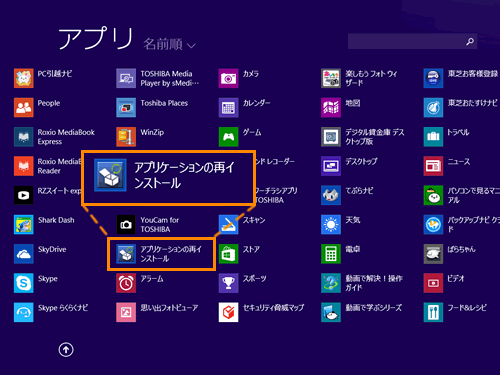Open the SkyDrive cloud icon
500x375 pixels.
tap(24, 254)
